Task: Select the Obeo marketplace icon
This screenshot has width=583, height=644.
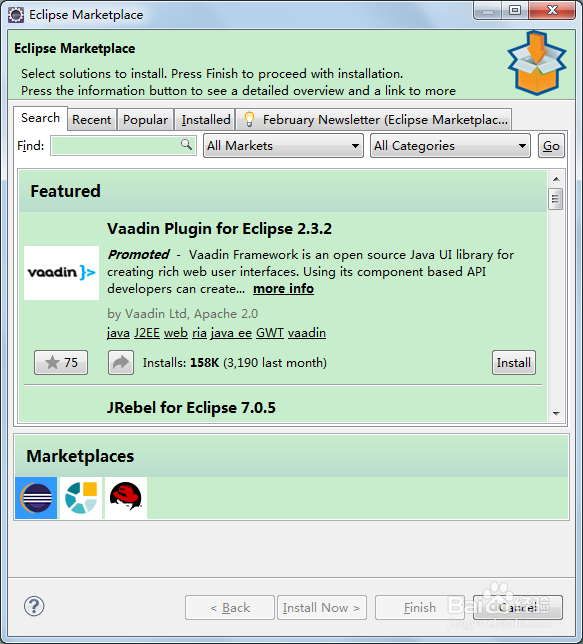Action: [81, 498]
